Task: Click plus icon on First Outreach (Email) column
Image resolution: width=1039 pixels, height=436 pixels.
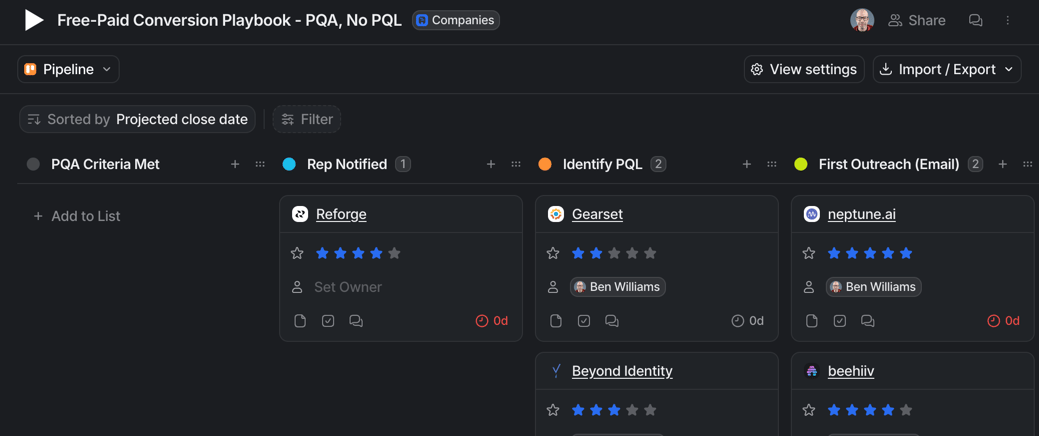Action: [x=1003, y=164]
